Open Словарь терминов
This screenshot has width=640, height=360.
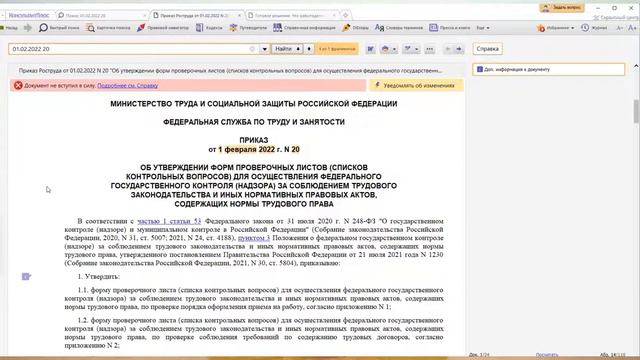(399, 28)
